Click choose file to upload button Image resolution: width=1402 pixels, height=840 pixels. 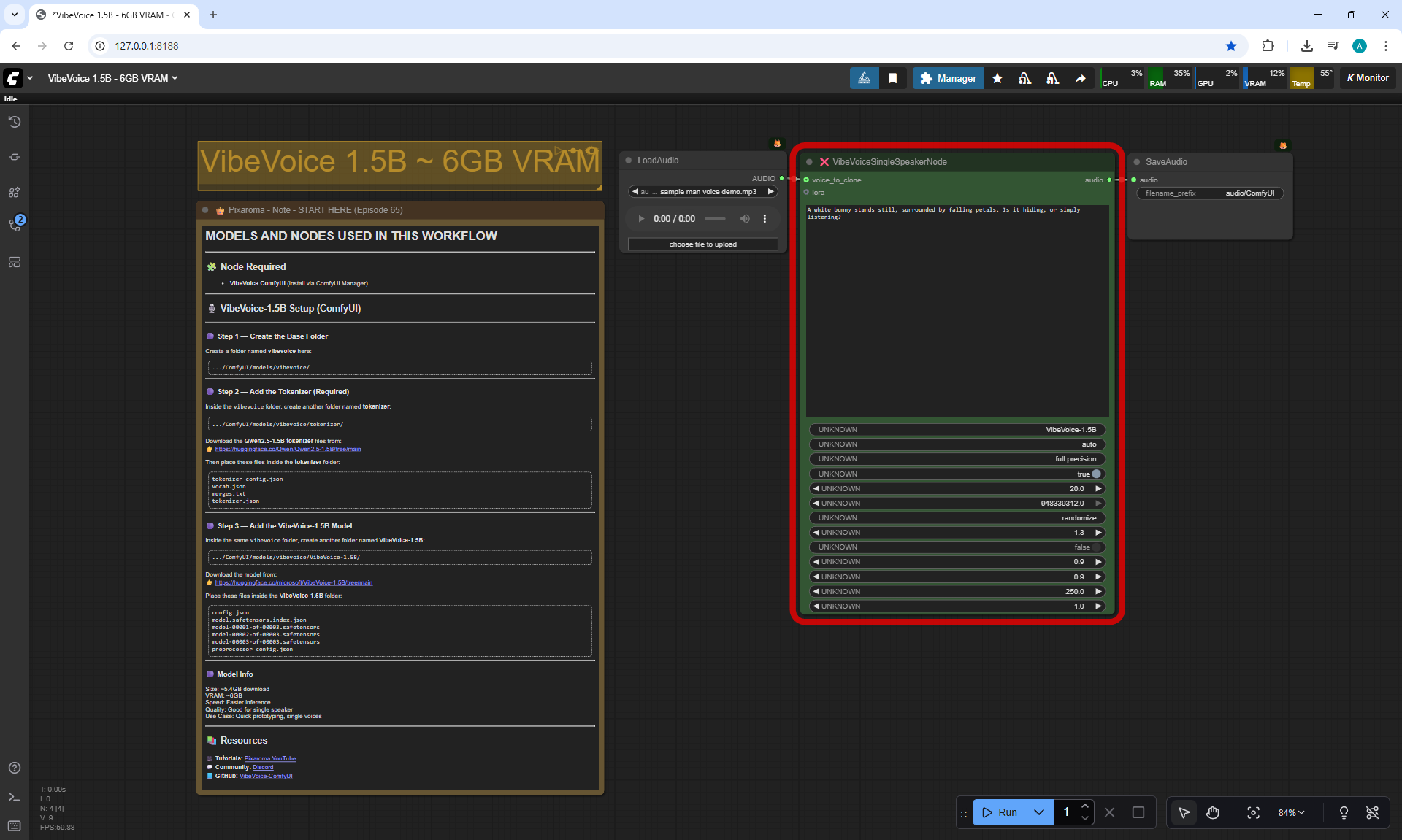[x=702, y=244]
